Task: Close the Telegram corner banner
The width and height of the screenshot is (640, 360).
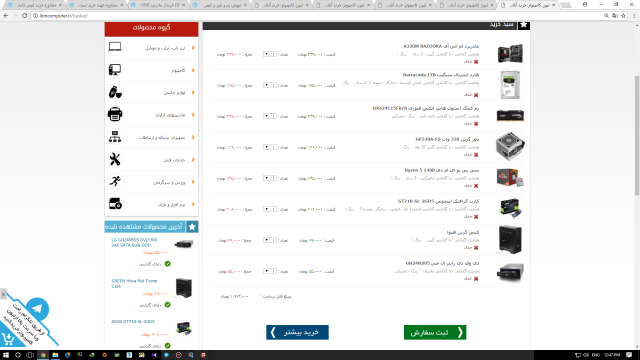Action: (x=3, y=293)
